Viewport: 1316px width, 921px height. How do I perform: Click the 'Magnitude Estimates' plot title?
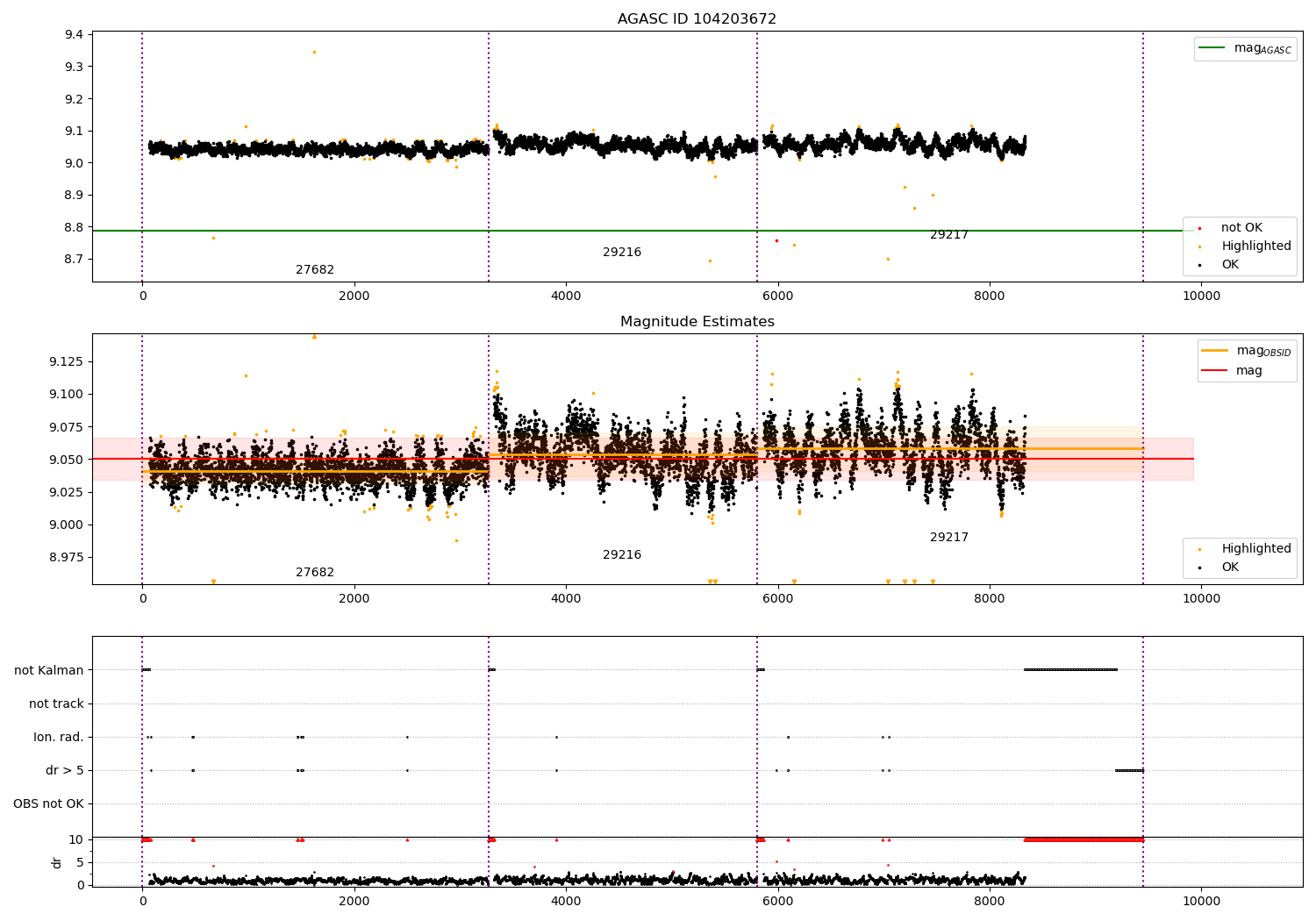click(697, 322)
